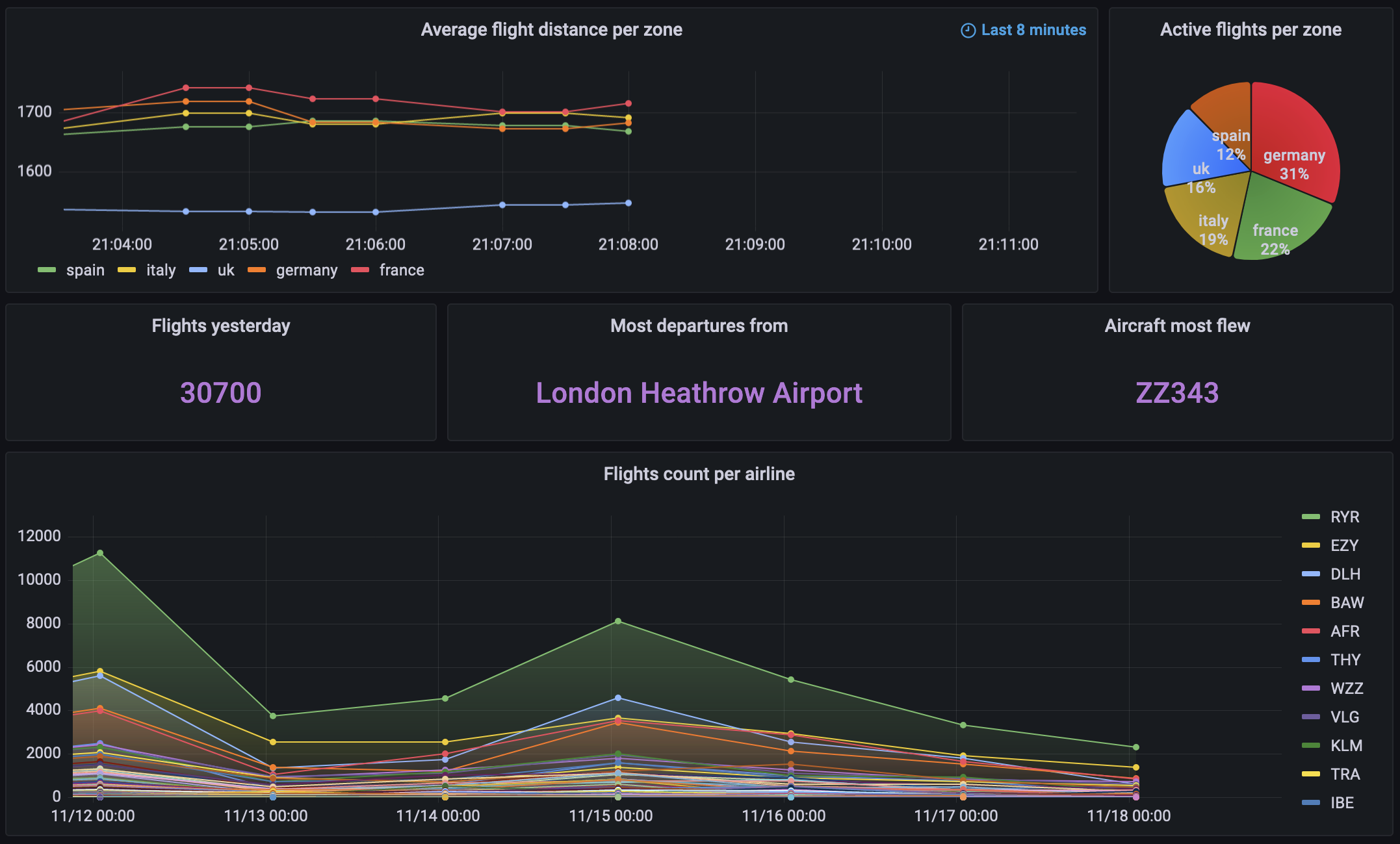Click EZY airline legend entry

(1344, 546)
